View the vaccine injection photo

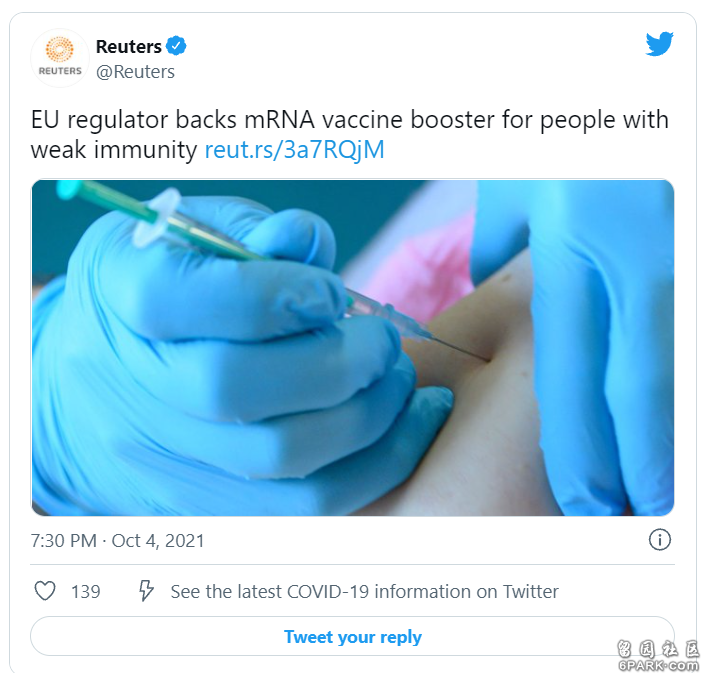(x=352, y=348)
